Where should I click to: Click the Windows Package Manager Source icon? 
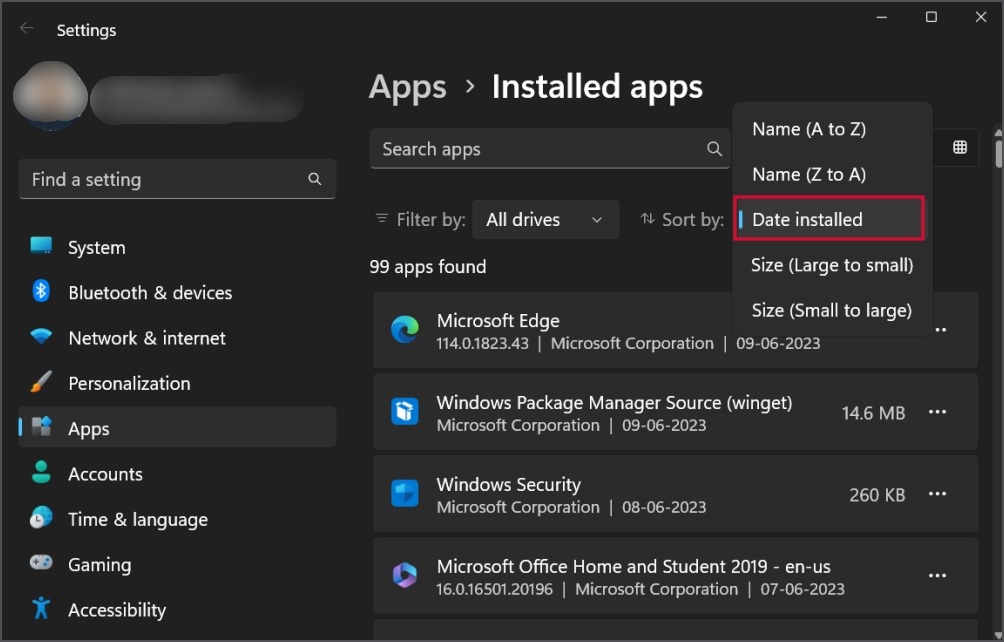(x=405, y=412)
